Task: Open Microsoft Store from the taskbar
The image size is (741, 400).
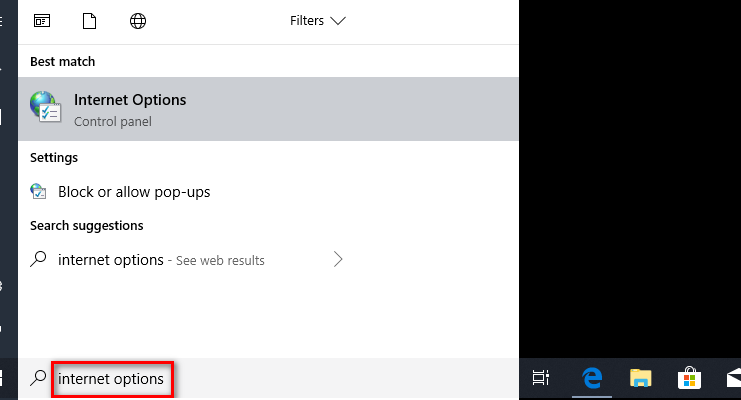Action: (x=689, y=378)
